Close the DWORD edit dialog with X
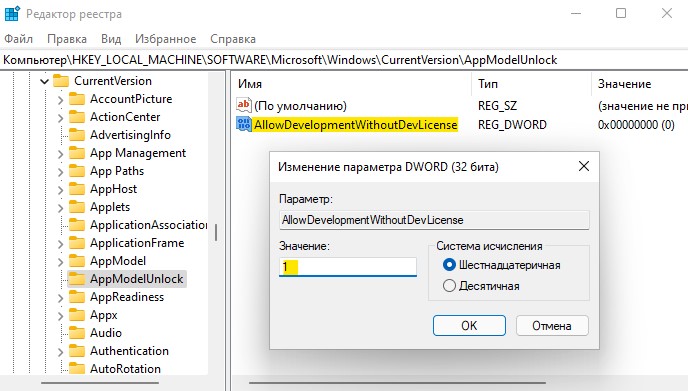The width and height of the screenshot is (688, 391). pyautogui.click(x=584, y=166)
